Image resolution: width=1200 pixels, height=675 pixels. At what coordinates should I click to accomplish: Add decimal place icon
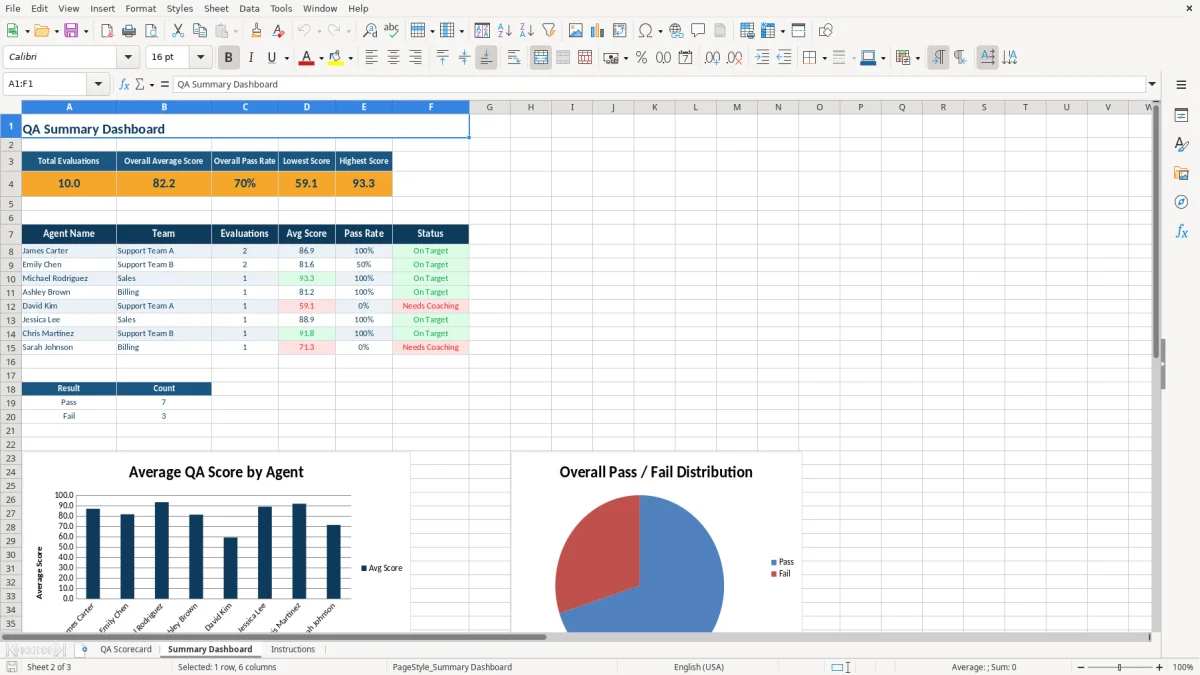coord(712,58)
